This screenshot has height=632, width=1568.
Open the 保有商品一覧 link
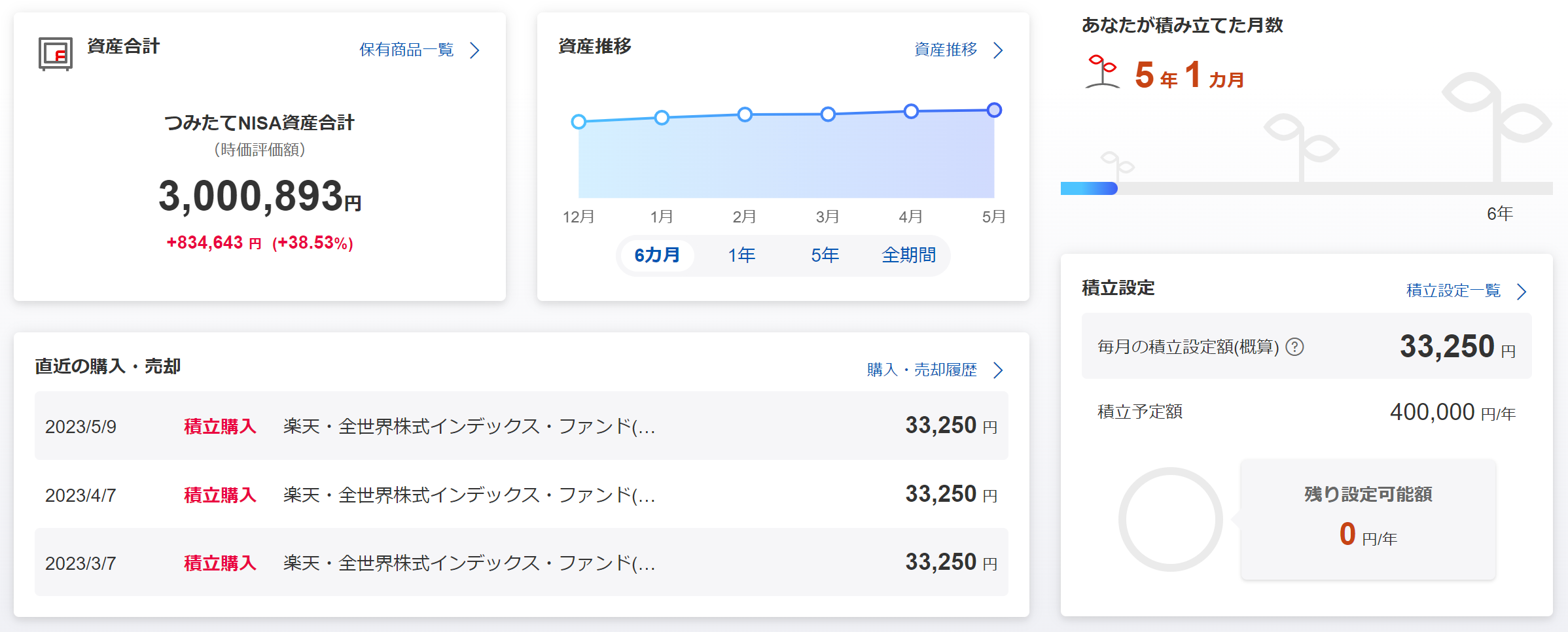[406, 50]
